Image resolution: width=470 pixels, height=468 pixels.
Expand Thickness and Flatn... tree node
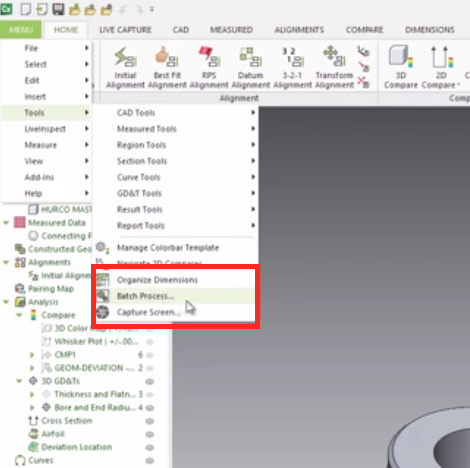pos(32,394)
